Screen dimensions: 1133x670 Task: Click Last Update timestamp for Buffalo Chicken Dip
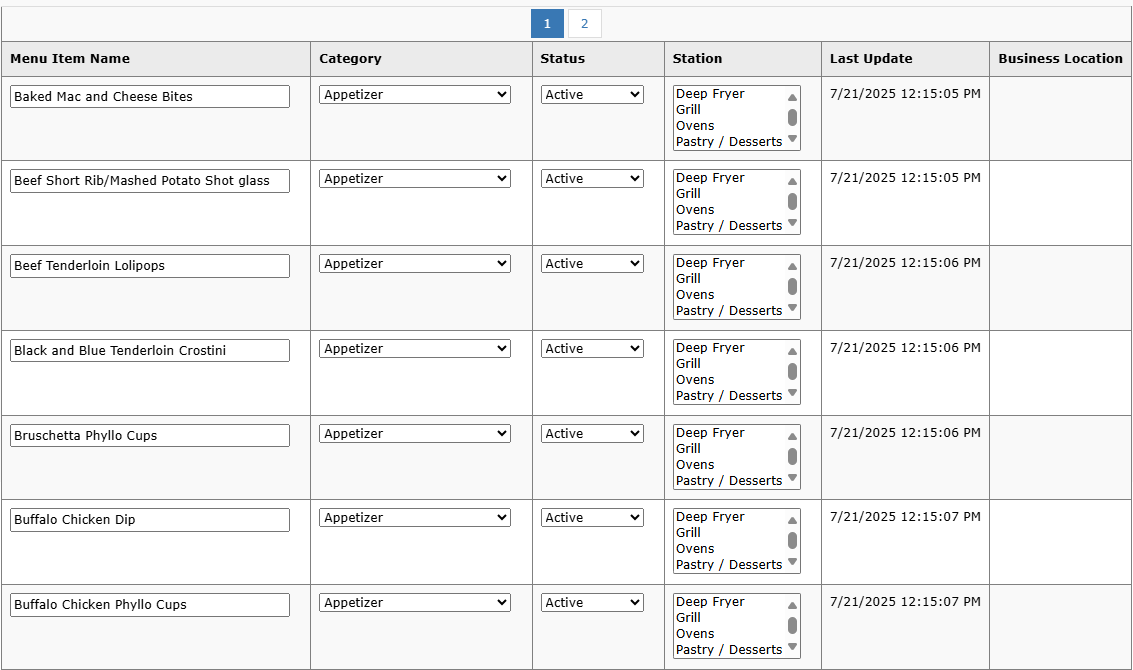click(905, 517)
